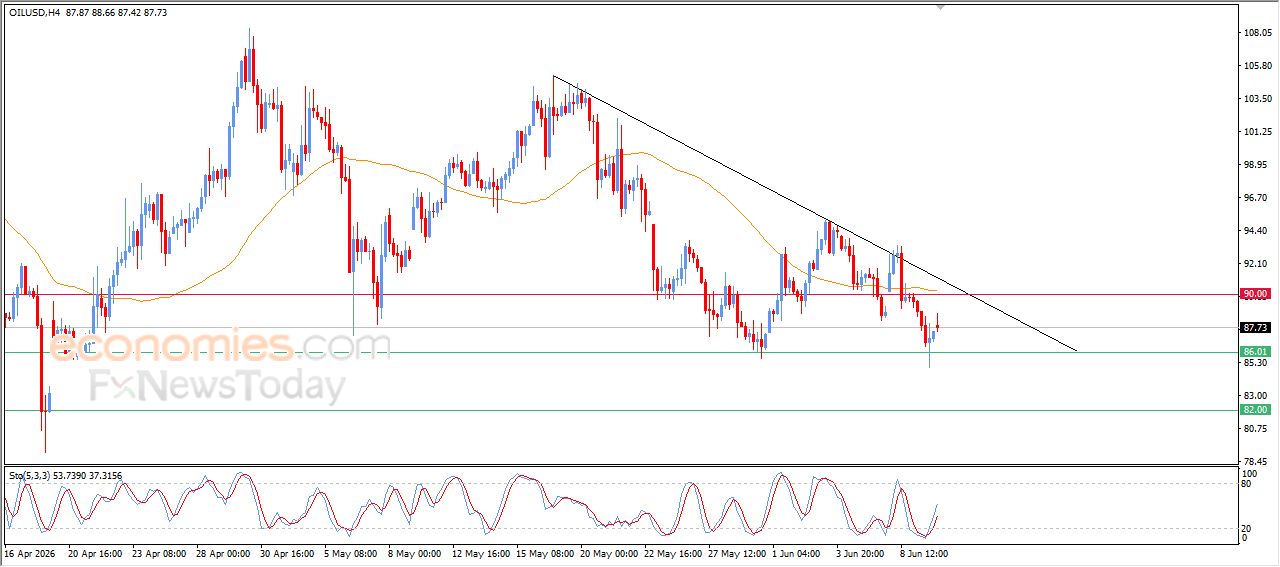Click the 80.75 price axis value
This screenshot has height=567, width=1280.
tap(1257, 429)
